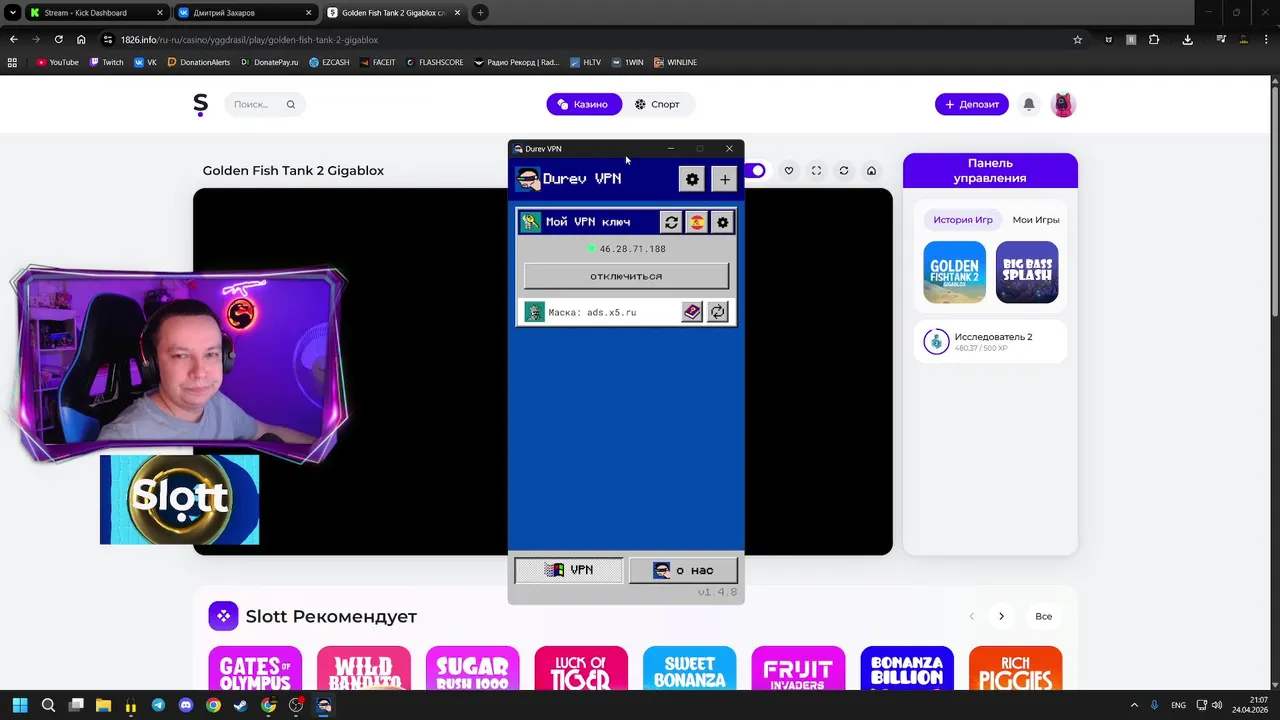Click the IP address 46.28.71.188
Viewport: 1280px width, 720px height.
pyautogui.click(x=632, y=249)
